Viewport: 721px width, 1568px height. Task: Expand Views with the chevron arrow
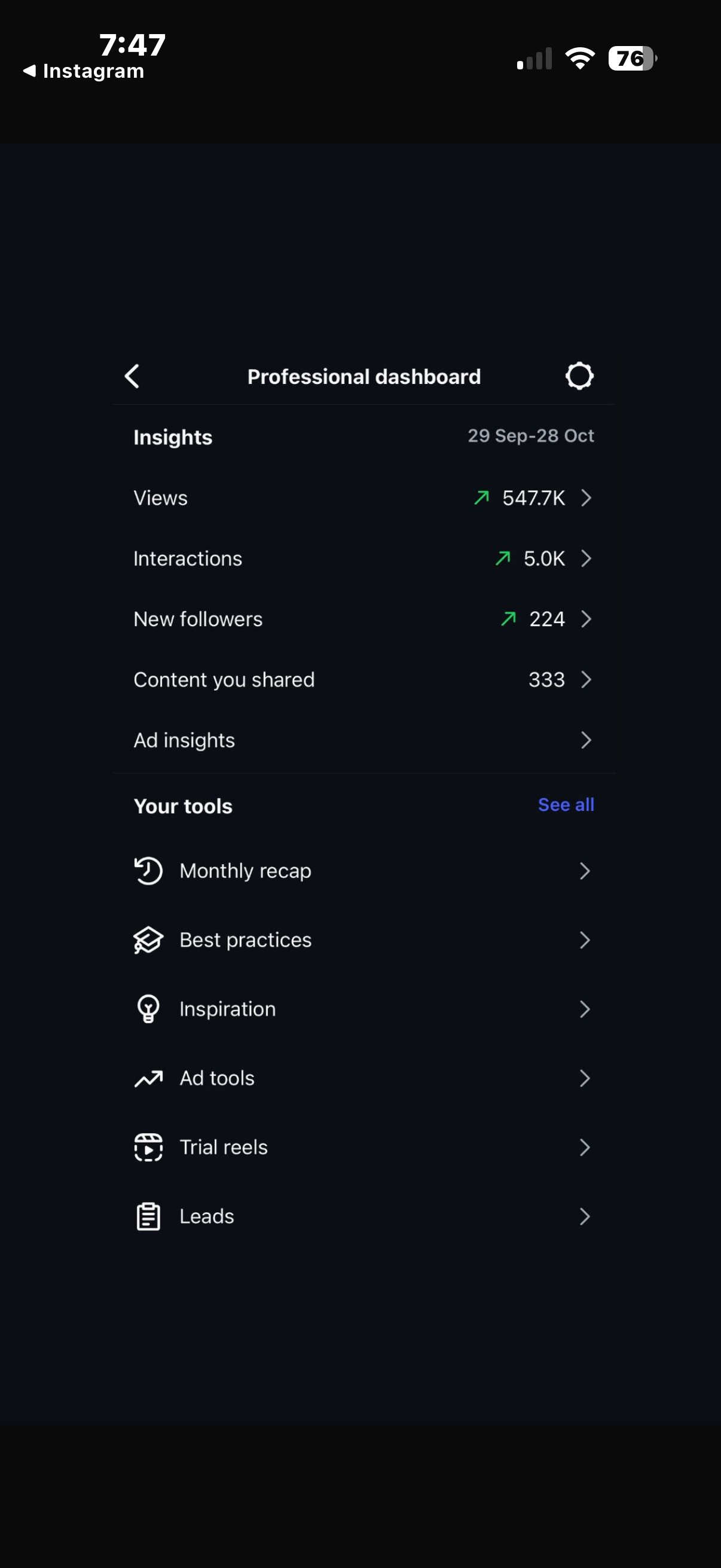click(x=585, y=498)
